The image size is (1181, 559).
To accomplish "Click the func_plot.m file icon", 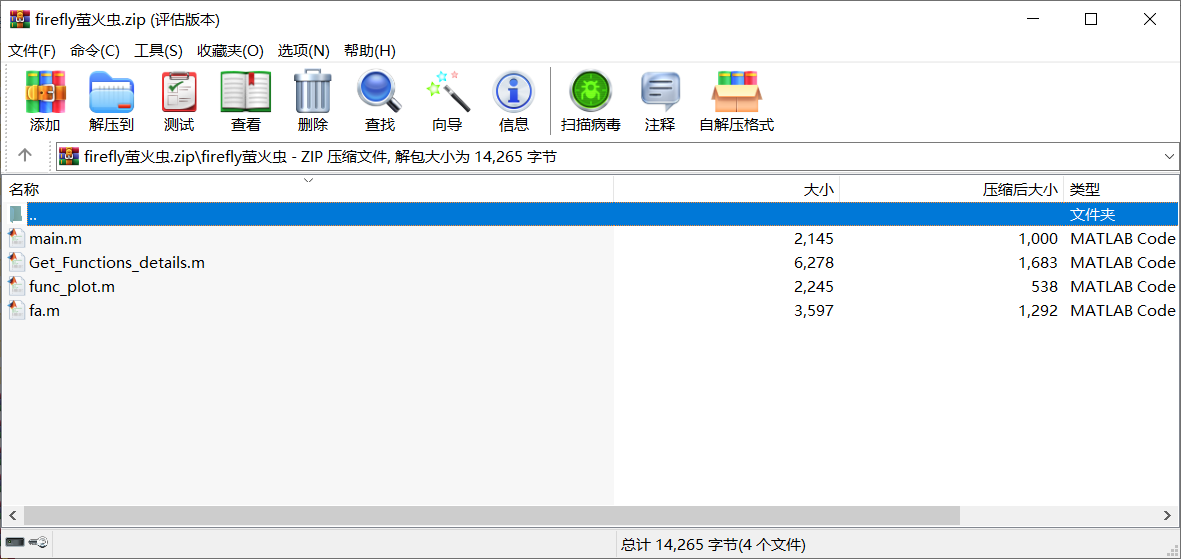I will point(17,286).
